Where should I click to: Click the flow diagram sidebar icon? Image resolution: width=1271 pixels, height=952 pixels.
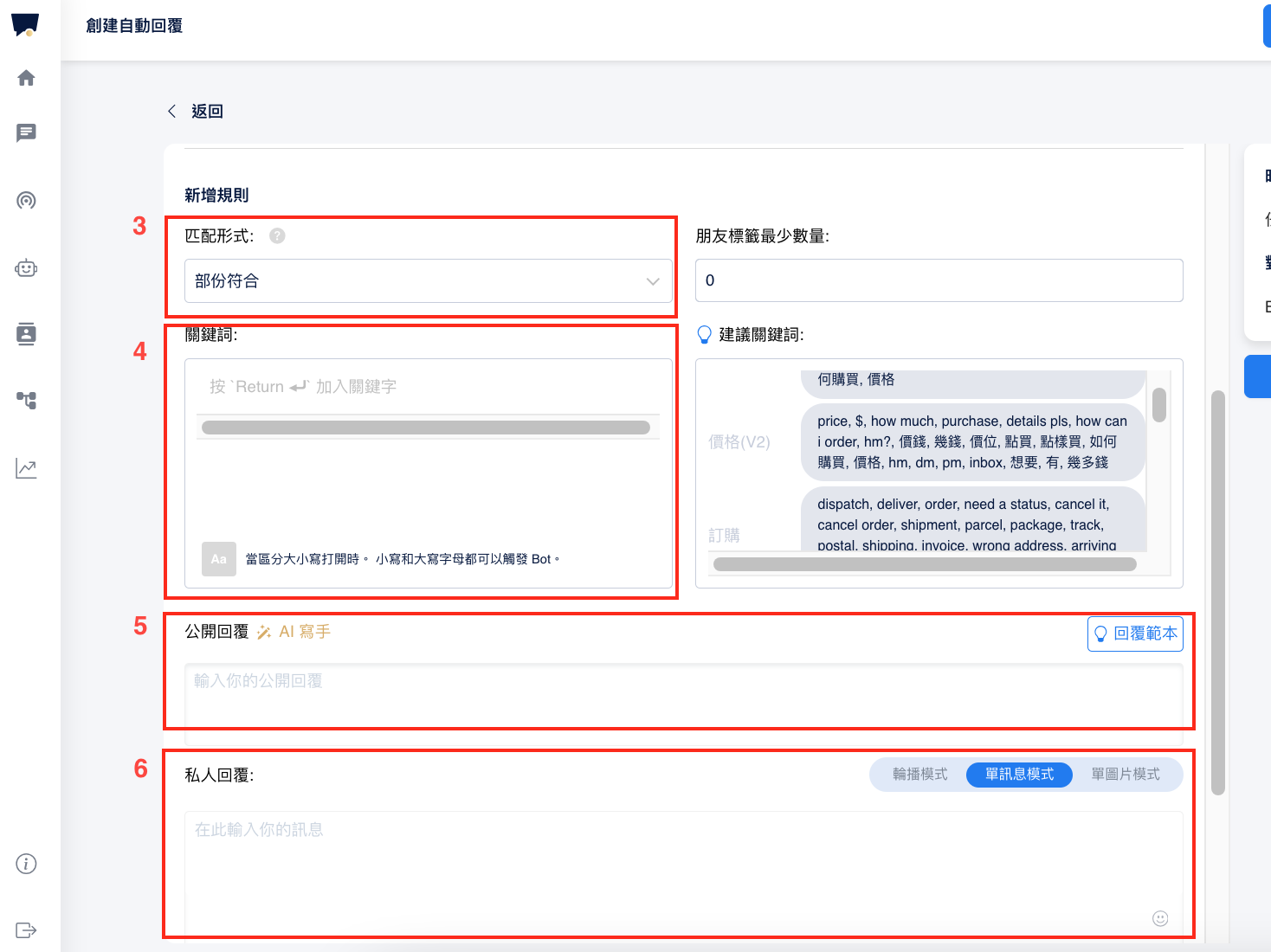click(x=26, y=400)
